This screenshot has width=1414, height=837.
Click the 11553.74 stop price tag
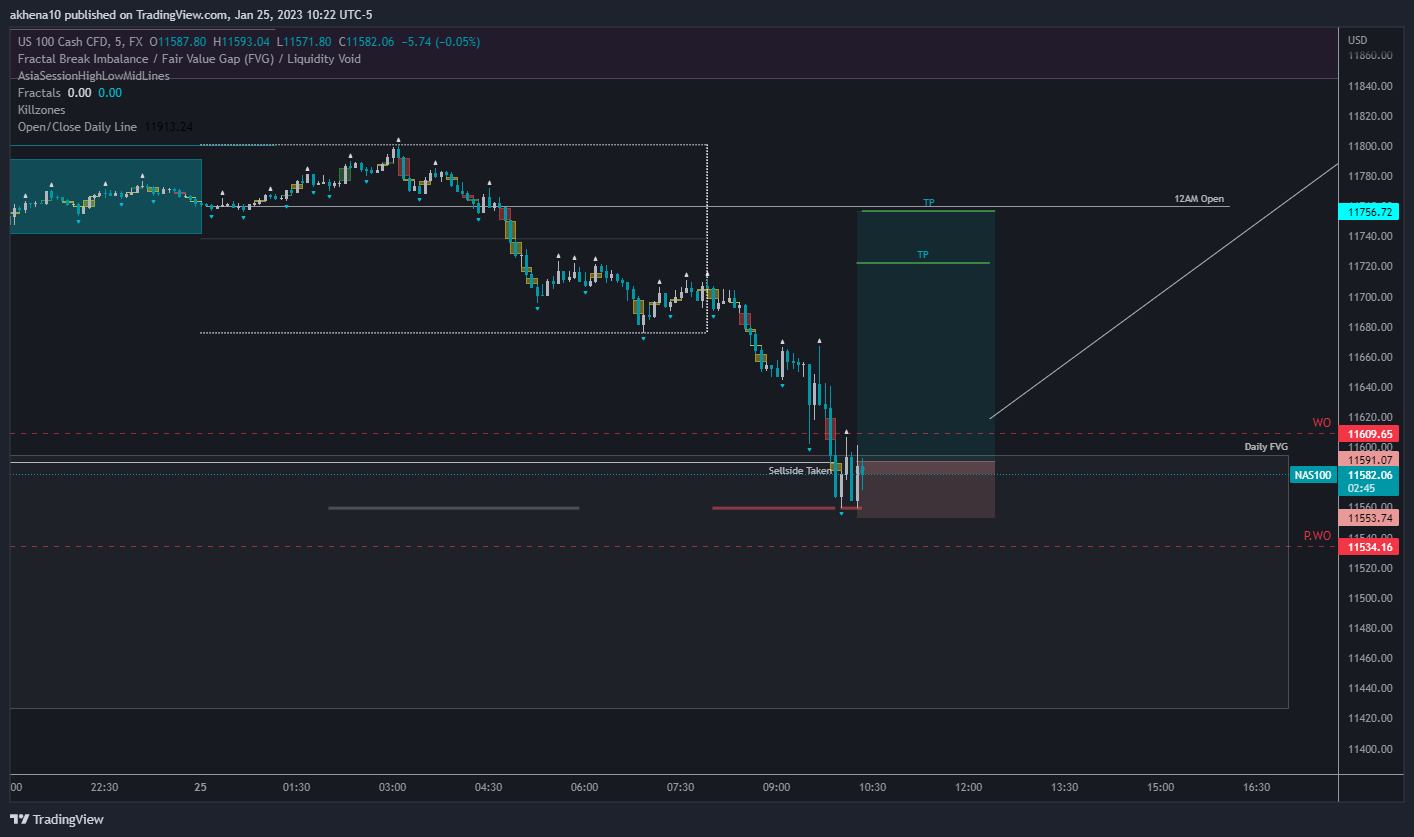[x=1371, y=518]
